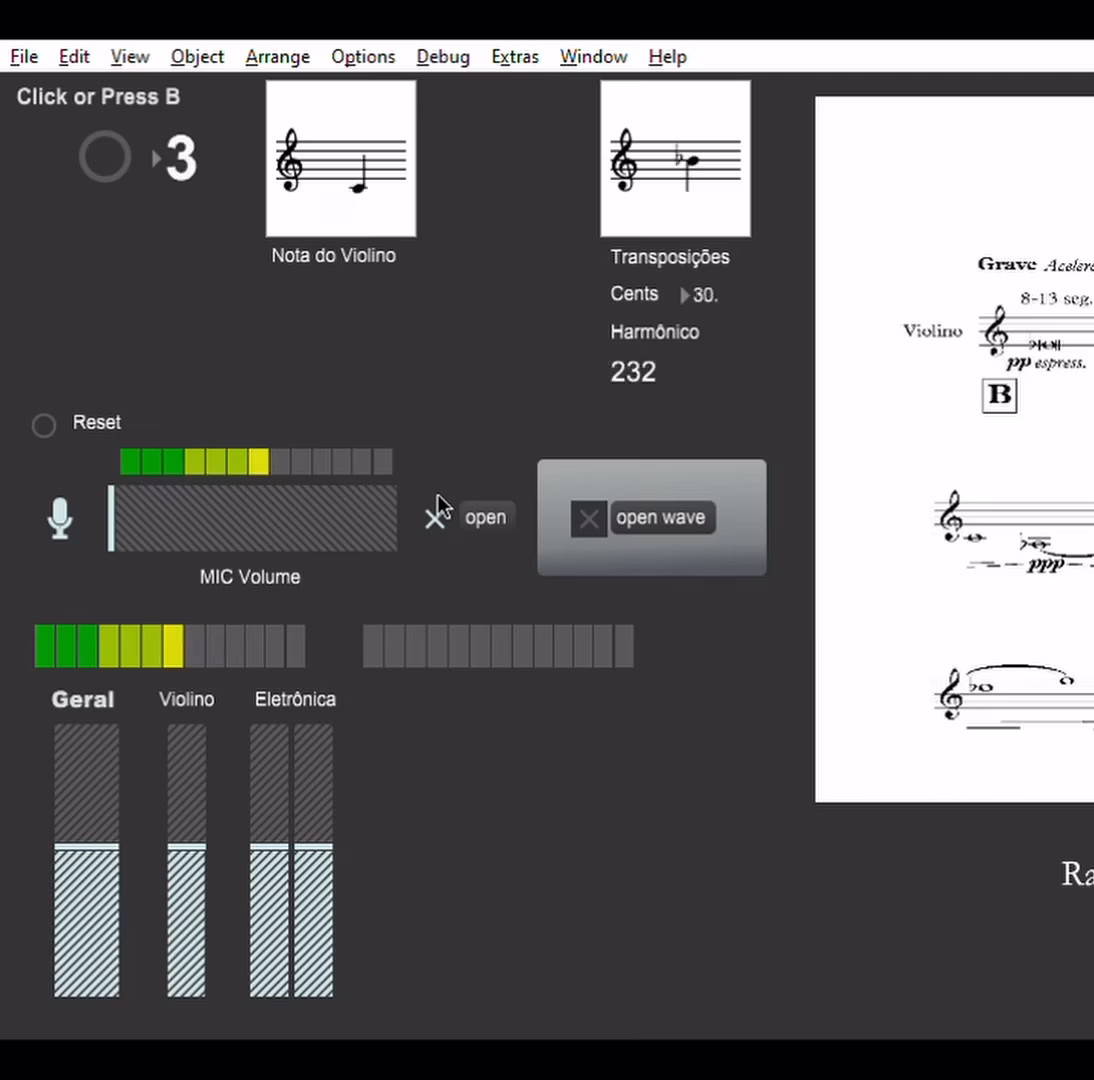Click the level meter above the Geral label
This screenshot has width=1094, height=1080.
170,646
